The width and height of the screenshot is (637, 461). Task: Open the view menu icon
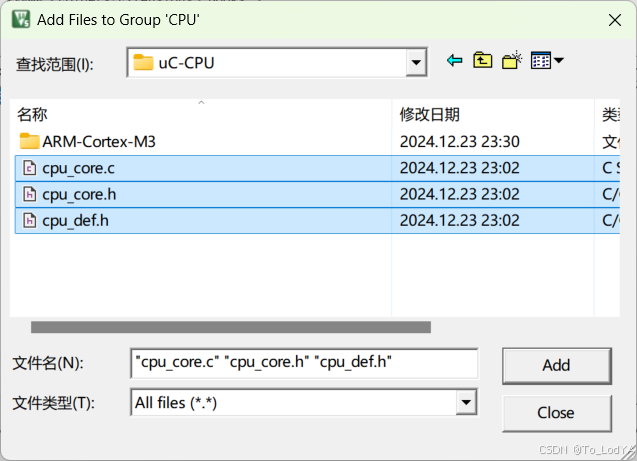point(547,61)
